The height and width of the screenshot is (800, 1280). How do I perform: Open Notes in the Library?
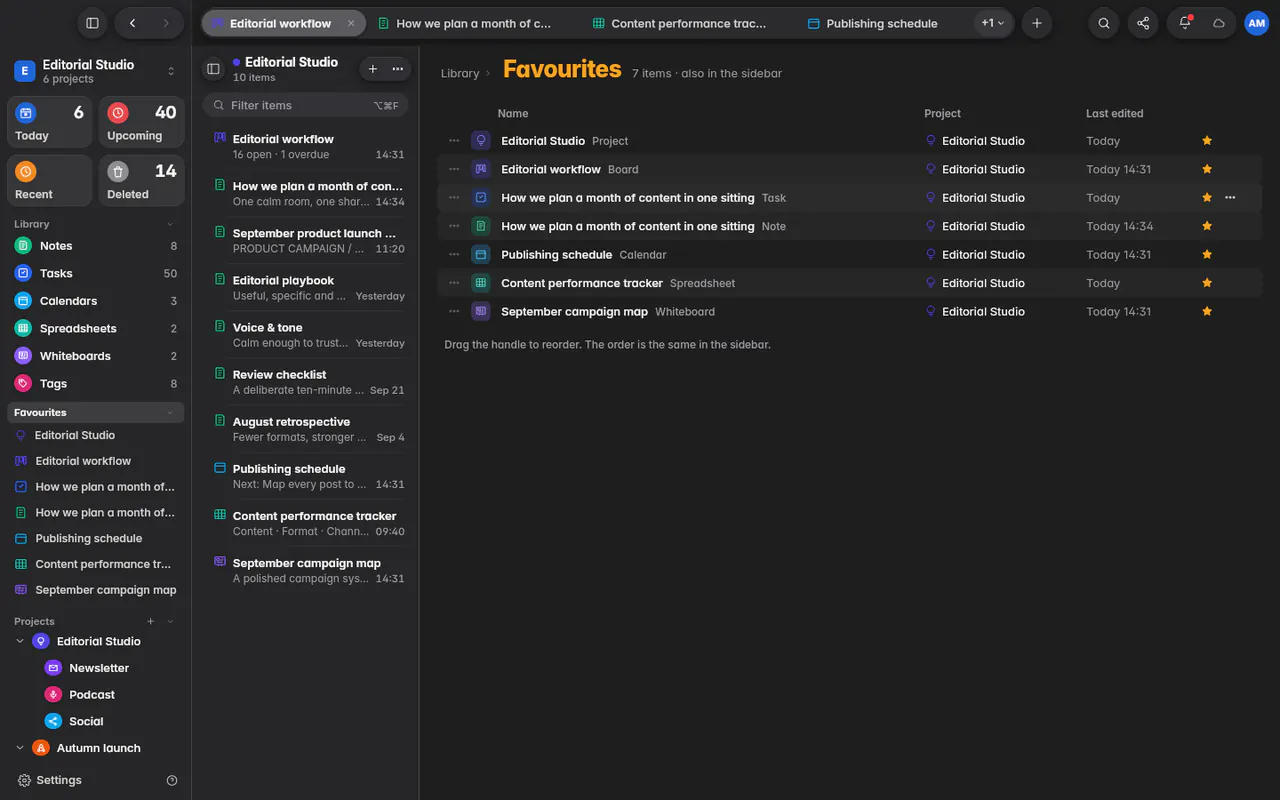[96, 246]
